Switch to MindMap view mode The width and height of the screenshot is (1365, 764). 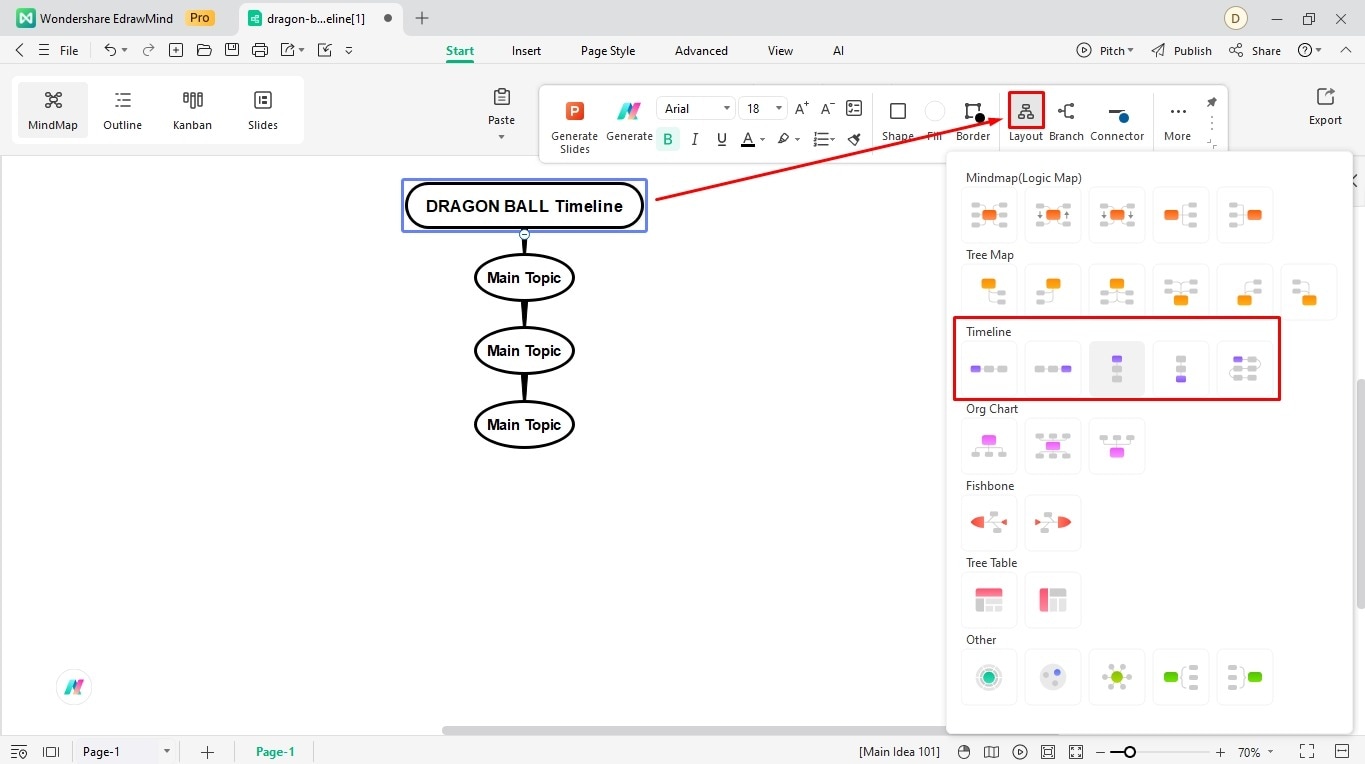click(x=53, y=110)
